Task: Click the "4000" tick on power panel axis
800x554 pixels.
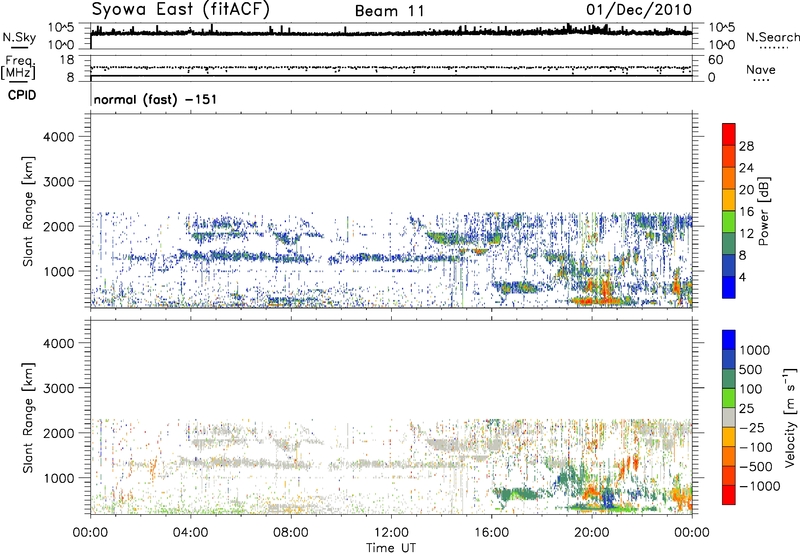Action: (59, 137)
